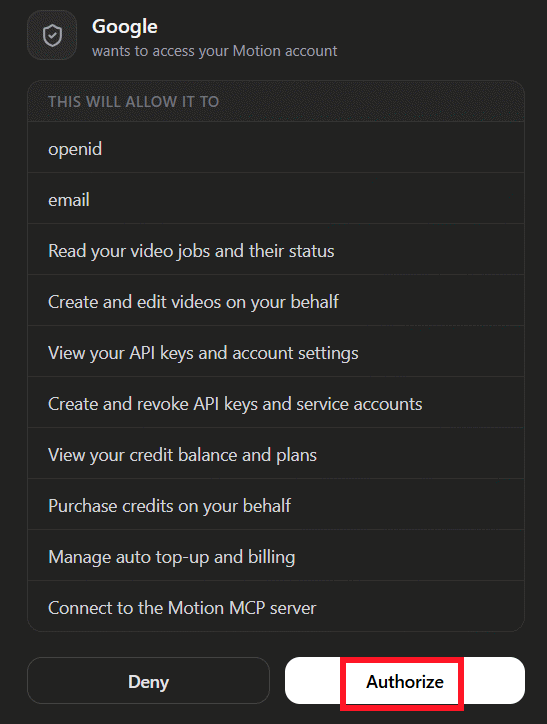Deny the access request

pos(149,681)
